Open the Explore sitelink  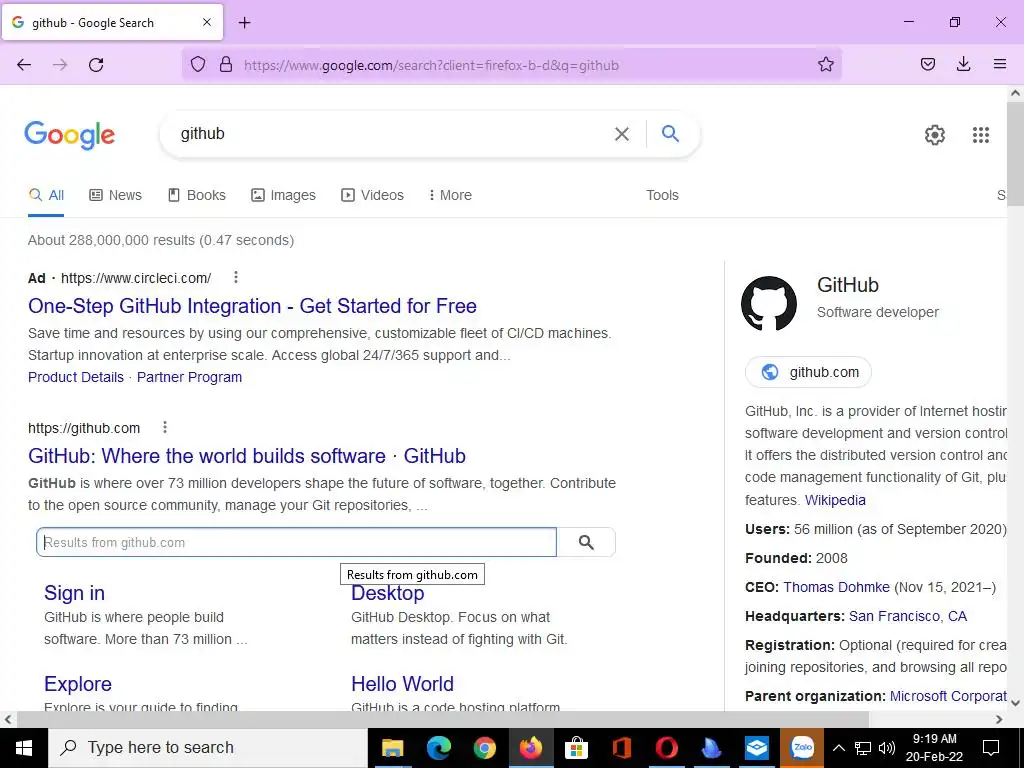(x=78, y=684)
